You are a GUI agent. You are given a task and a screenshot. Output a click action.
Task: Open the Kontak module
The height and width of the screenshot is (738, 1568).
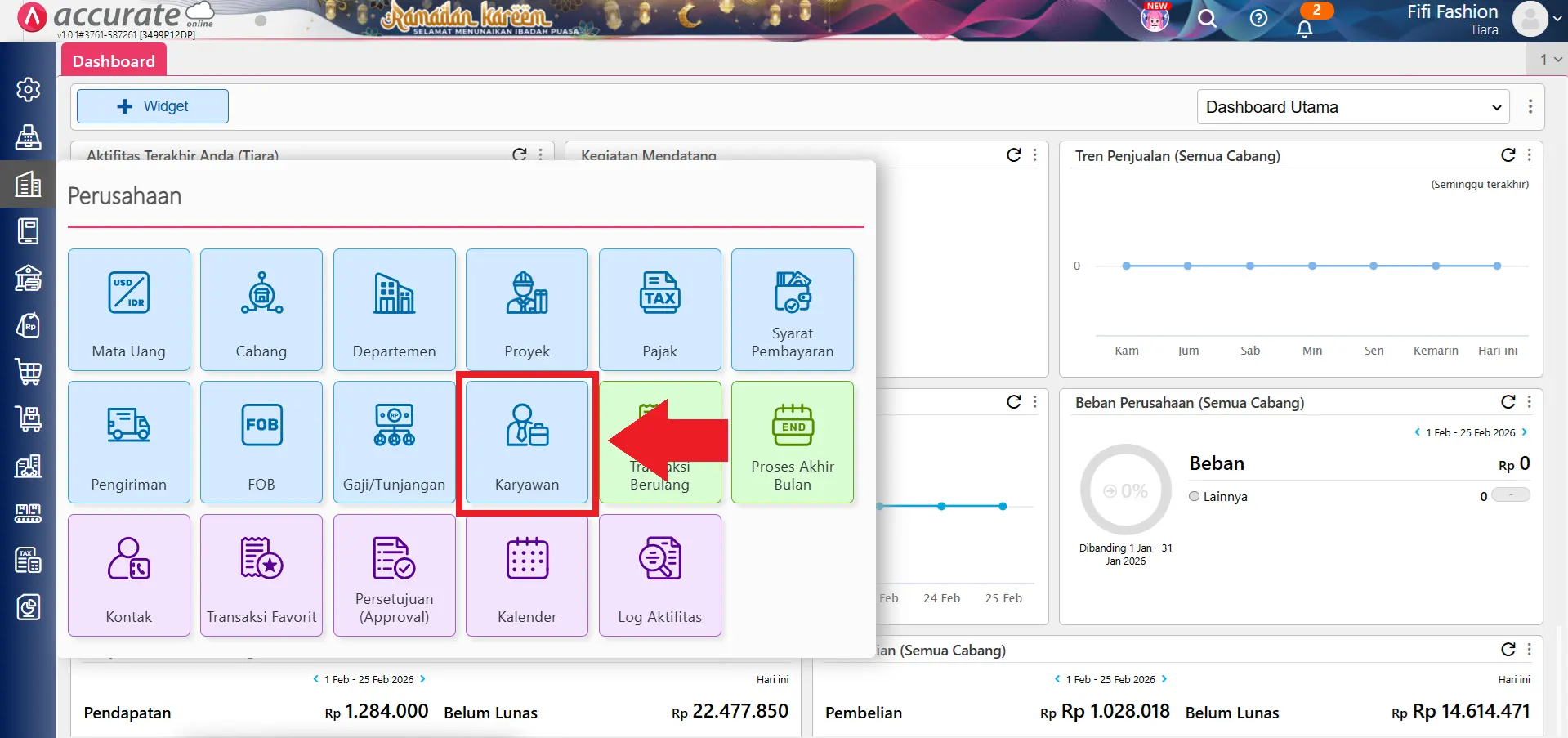pos(128,575)
